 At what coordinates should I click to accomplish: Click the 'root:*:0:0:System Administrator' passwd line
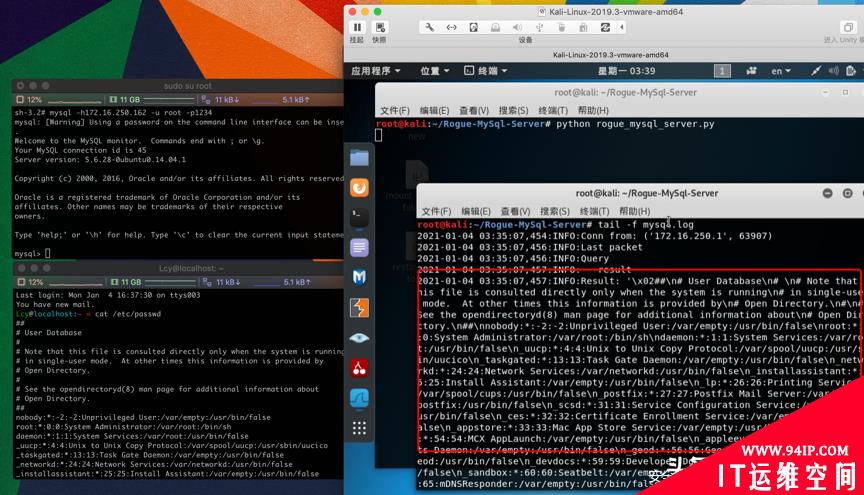coord(123,427)
